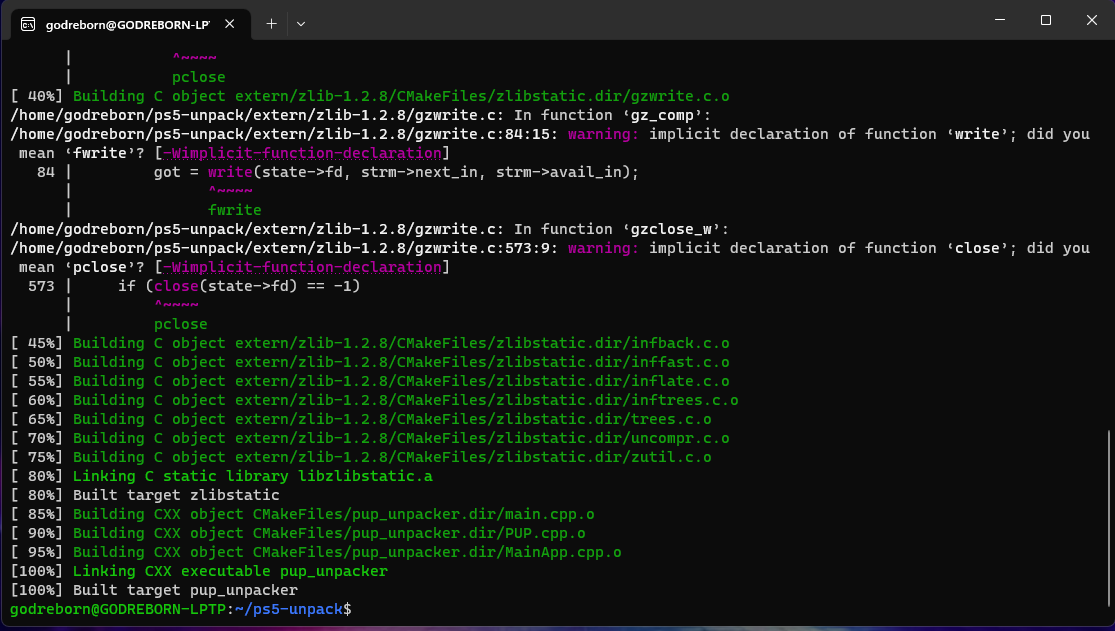Click the inftrees.c.o build line
This screenshot has height=631, width=1115.
point(374,400)
